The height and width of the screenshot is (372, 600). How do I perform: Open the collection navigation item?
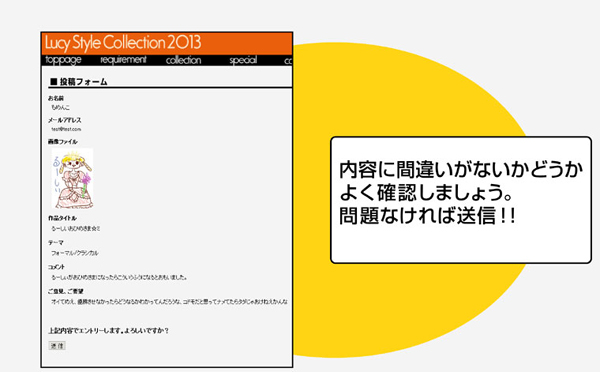click(183, 60)
